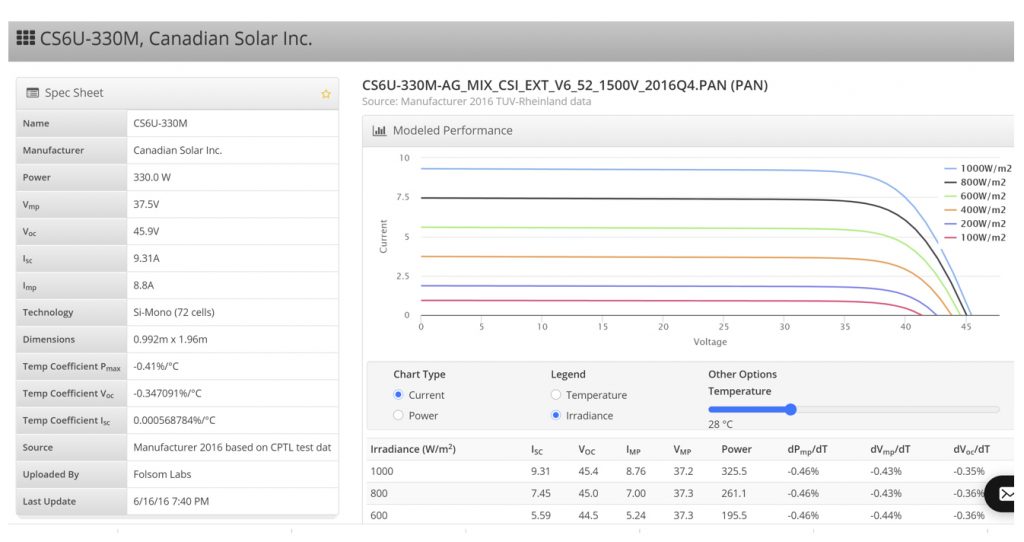
Task: Click the Temperature slider handle
Action: [791, 409]
